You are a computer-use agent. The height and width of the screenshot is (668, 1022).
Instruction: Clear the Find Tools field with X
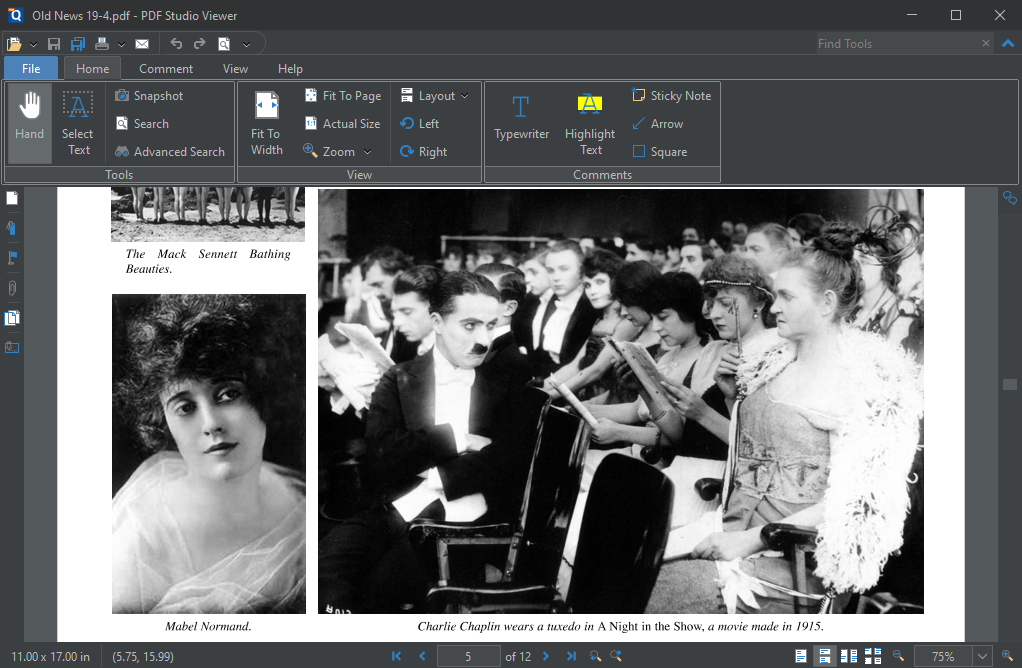pos(986,43)
